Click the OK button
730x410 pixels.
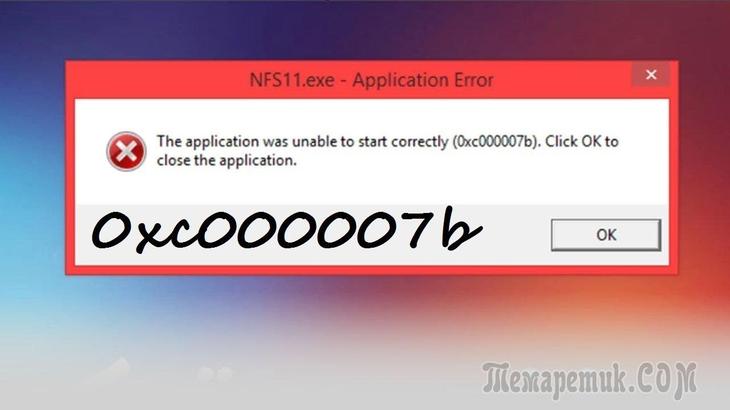click(606, 235)
